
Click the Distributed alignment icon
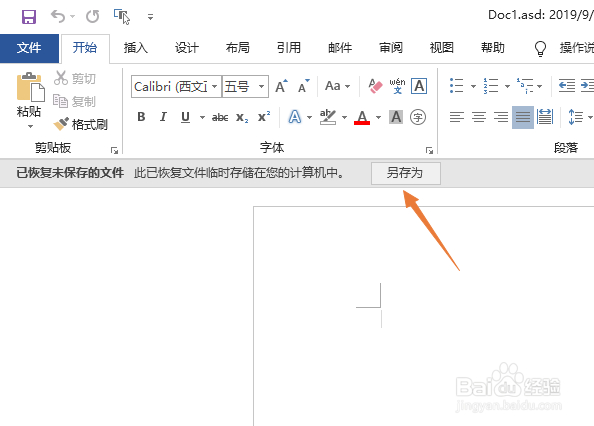545,117
